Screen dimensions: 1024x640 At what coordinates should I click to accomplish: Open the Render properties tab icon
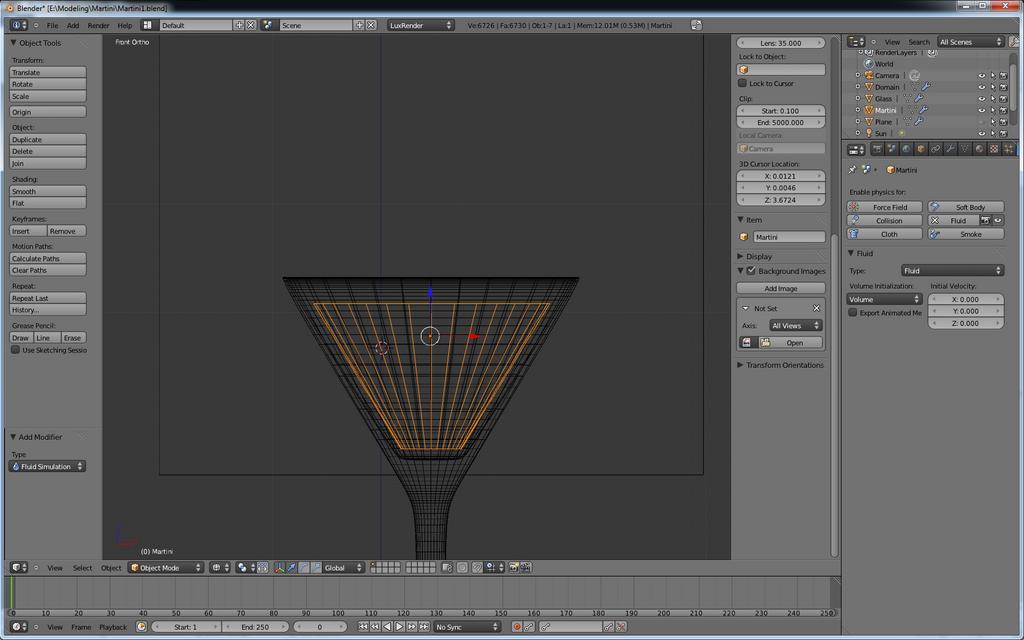coord(877,150)
